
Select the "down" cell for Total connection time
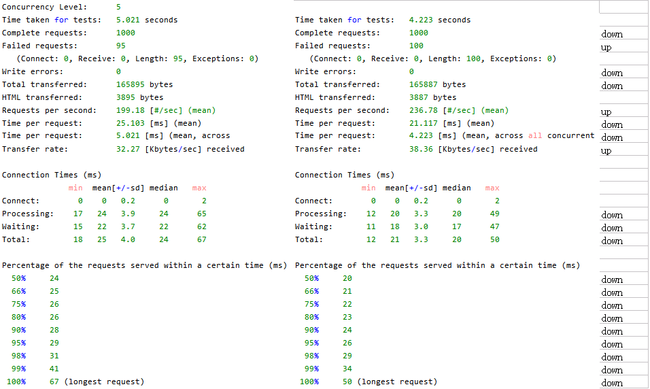(624, 240)
